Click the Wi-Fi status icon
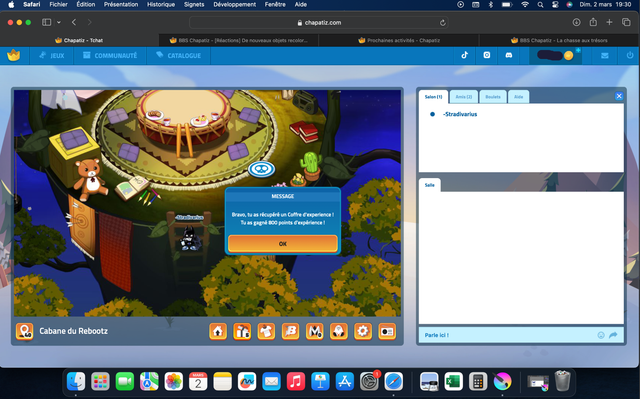The width and height of the screenshot is (640, 399). click(525, 4)
